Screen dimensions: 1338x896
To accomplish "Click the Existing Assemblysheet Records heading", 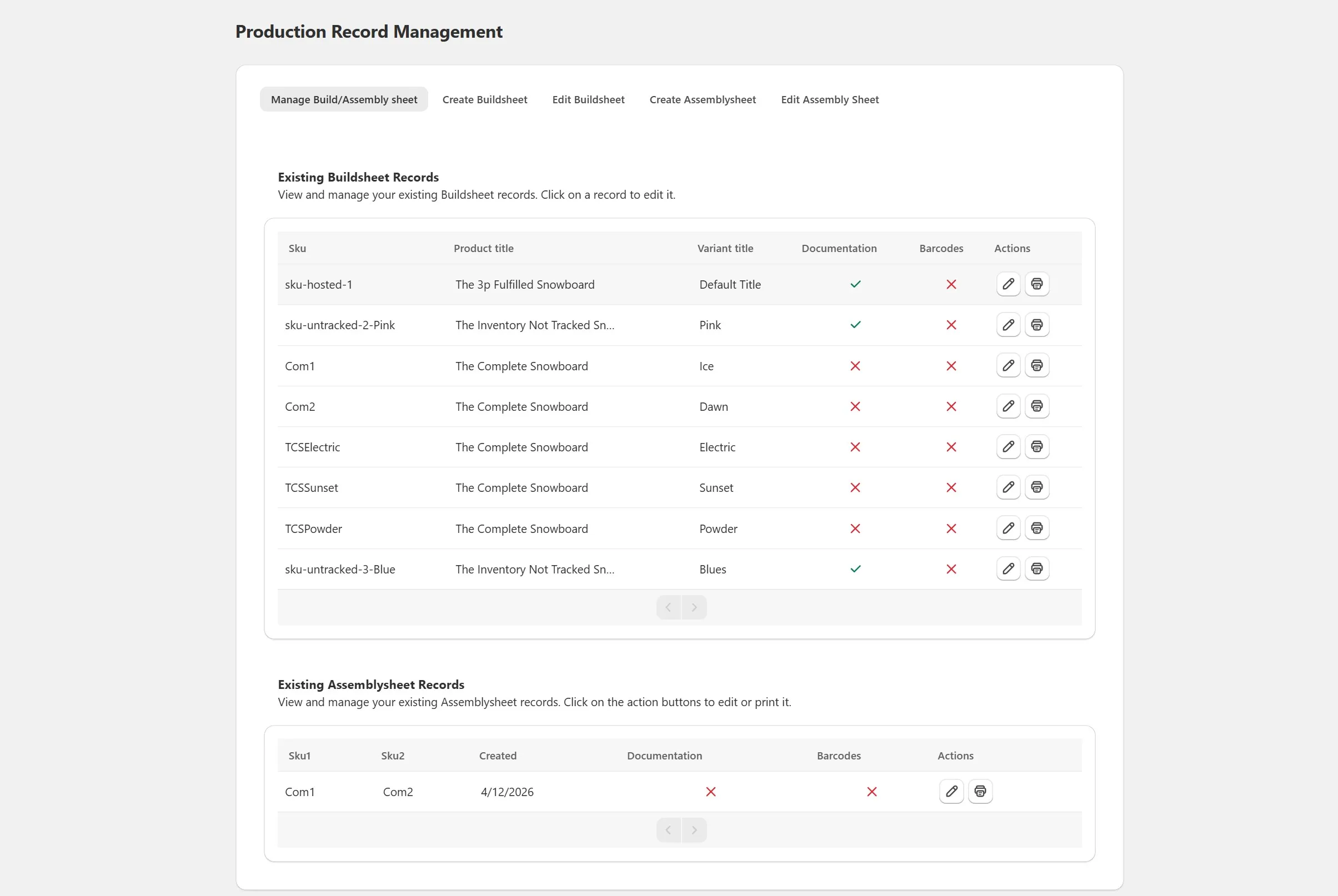I will click(x=371, y=684).
